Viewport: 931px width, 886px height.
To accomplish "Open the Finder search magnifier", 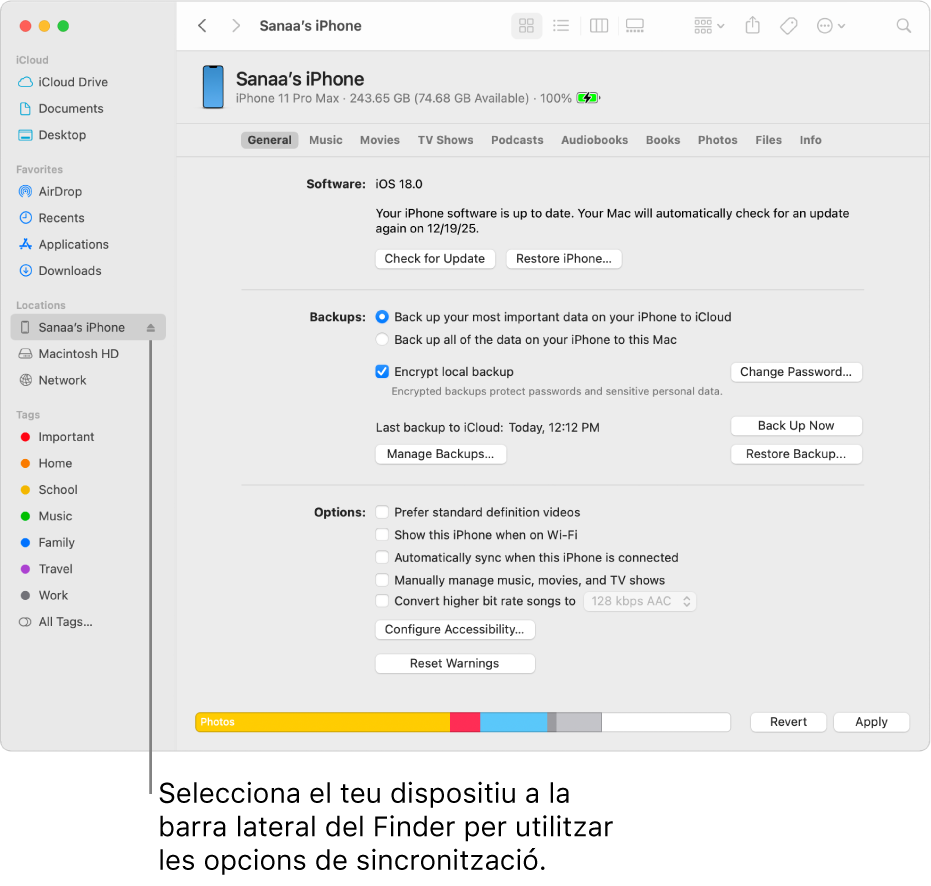I will [903, 26].
